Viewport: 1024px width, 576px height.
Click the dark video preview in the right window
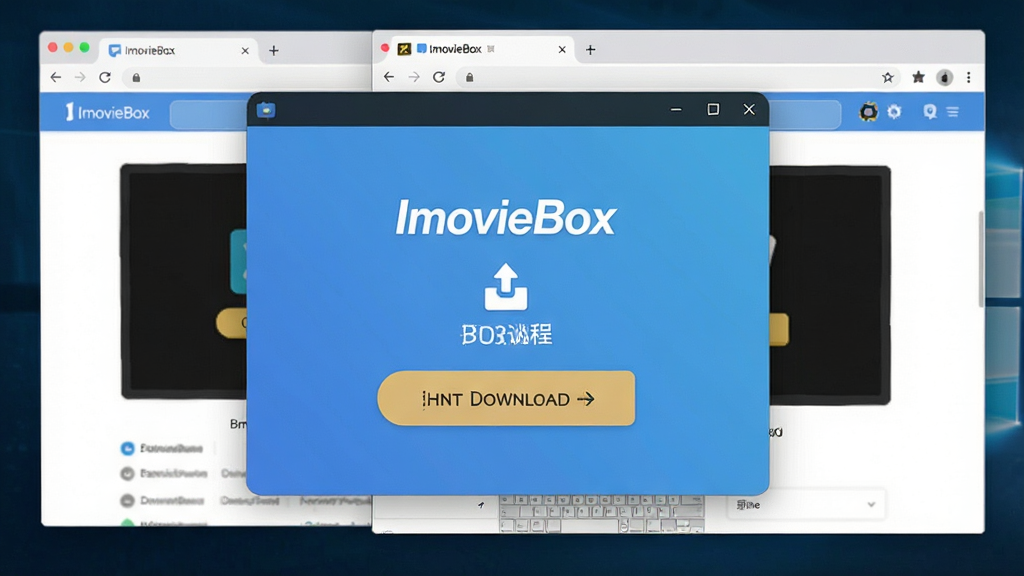coord(830,285)
